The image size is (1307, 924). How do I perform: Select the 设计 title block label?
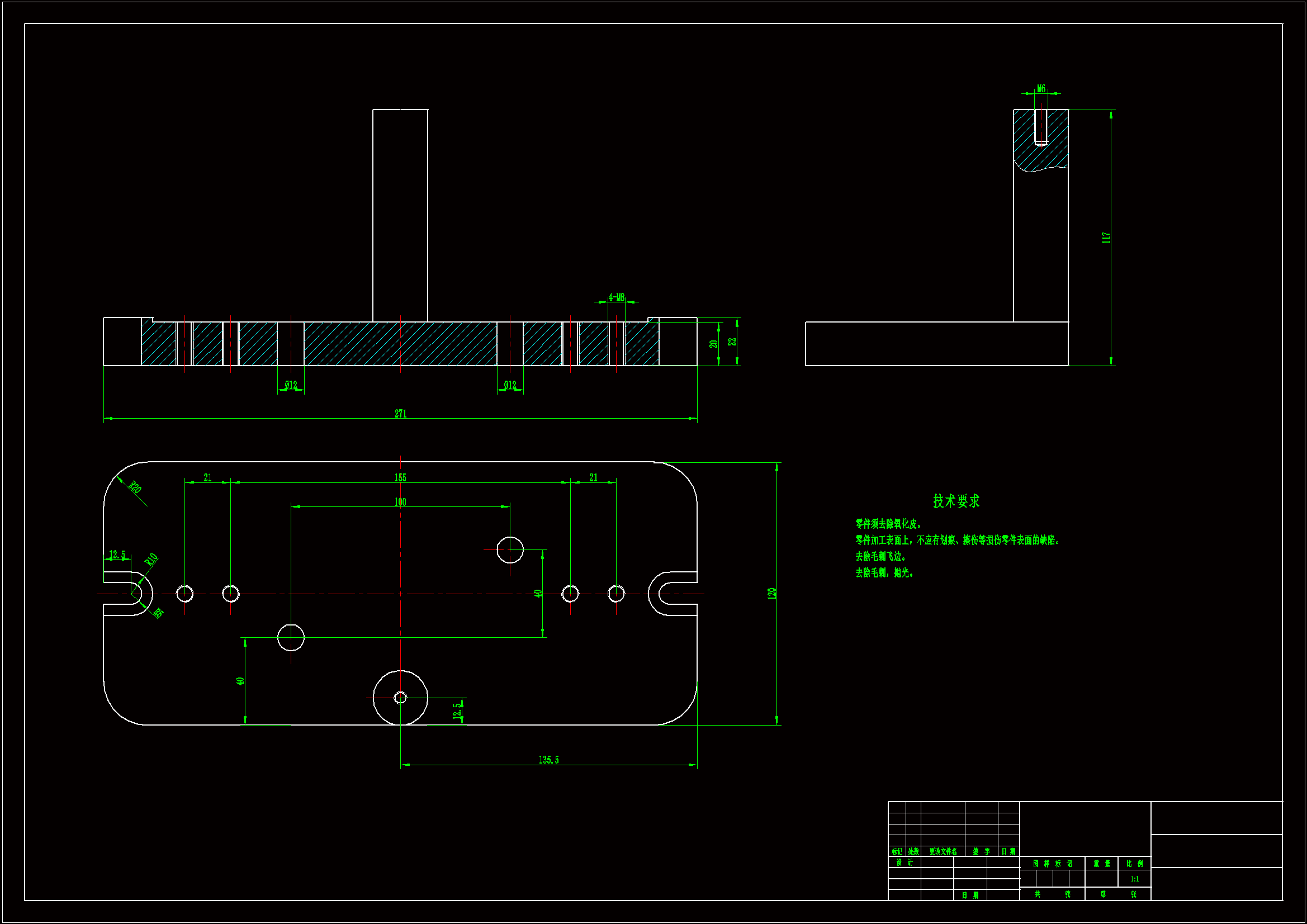pyautogui.click(x=904, y=863)
